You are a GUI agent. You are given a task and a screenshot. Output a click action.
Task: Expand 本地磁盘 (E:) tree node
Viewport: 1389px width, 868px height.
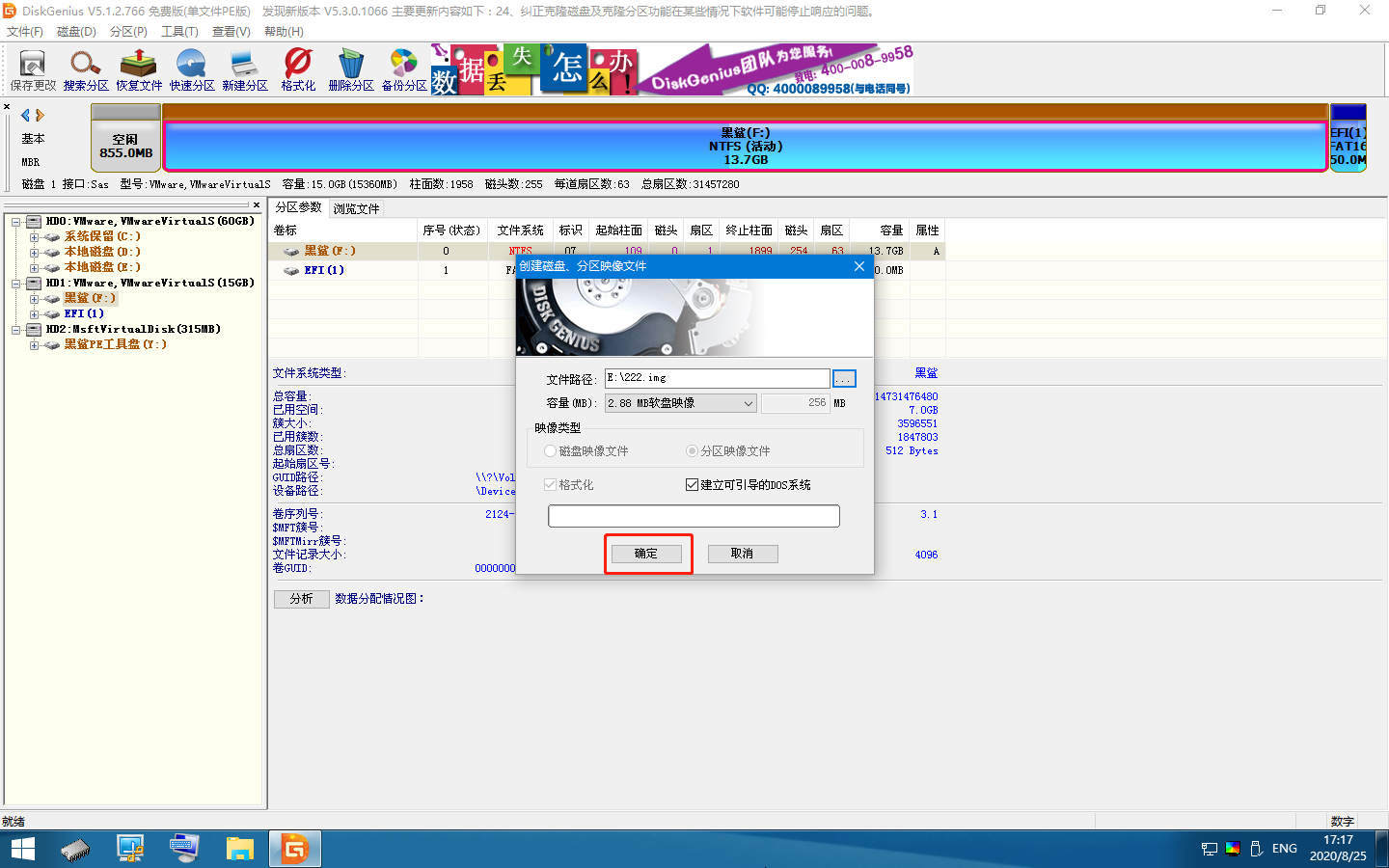[x=34, y=268]
